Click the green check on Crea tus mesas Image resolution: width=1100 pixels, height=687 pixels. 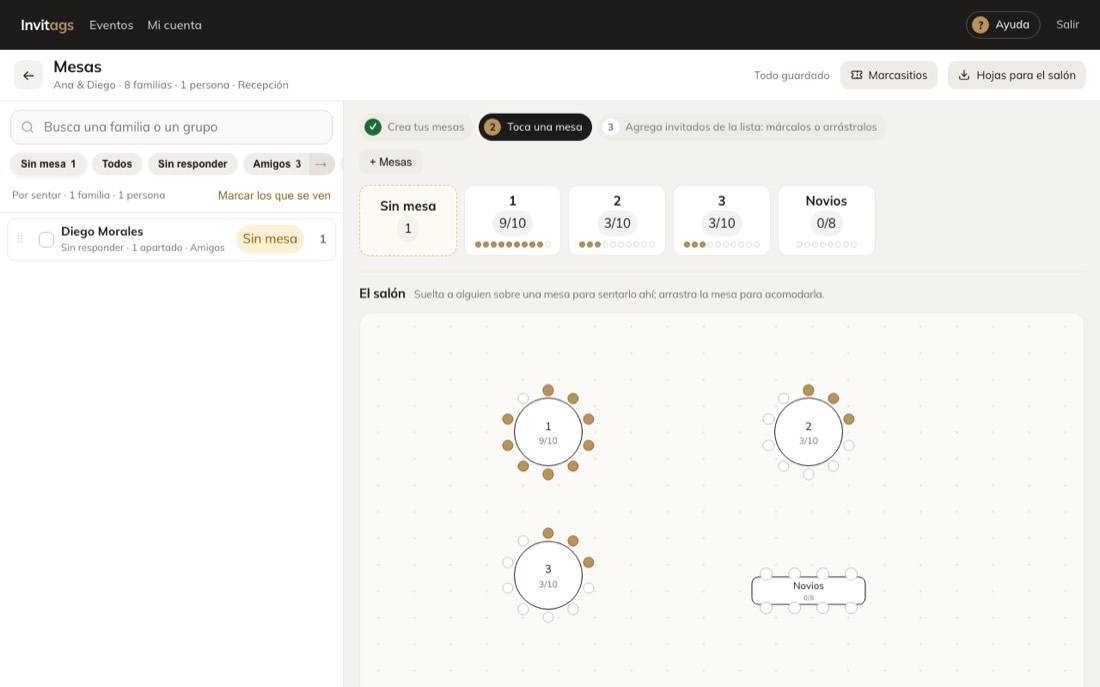pyautogui.click(x=373, y=127)
